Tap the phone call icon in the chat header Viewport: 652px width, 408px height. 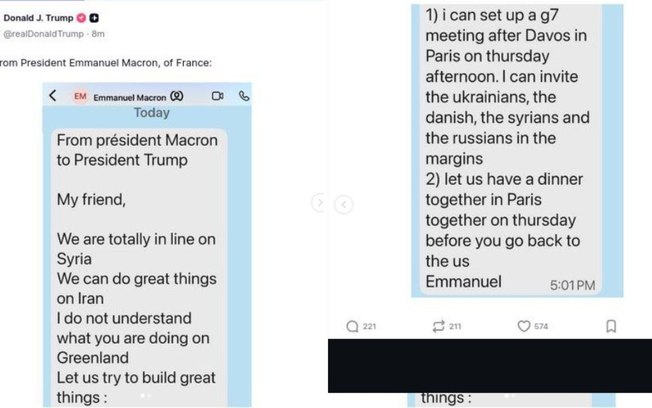point(244,97)
